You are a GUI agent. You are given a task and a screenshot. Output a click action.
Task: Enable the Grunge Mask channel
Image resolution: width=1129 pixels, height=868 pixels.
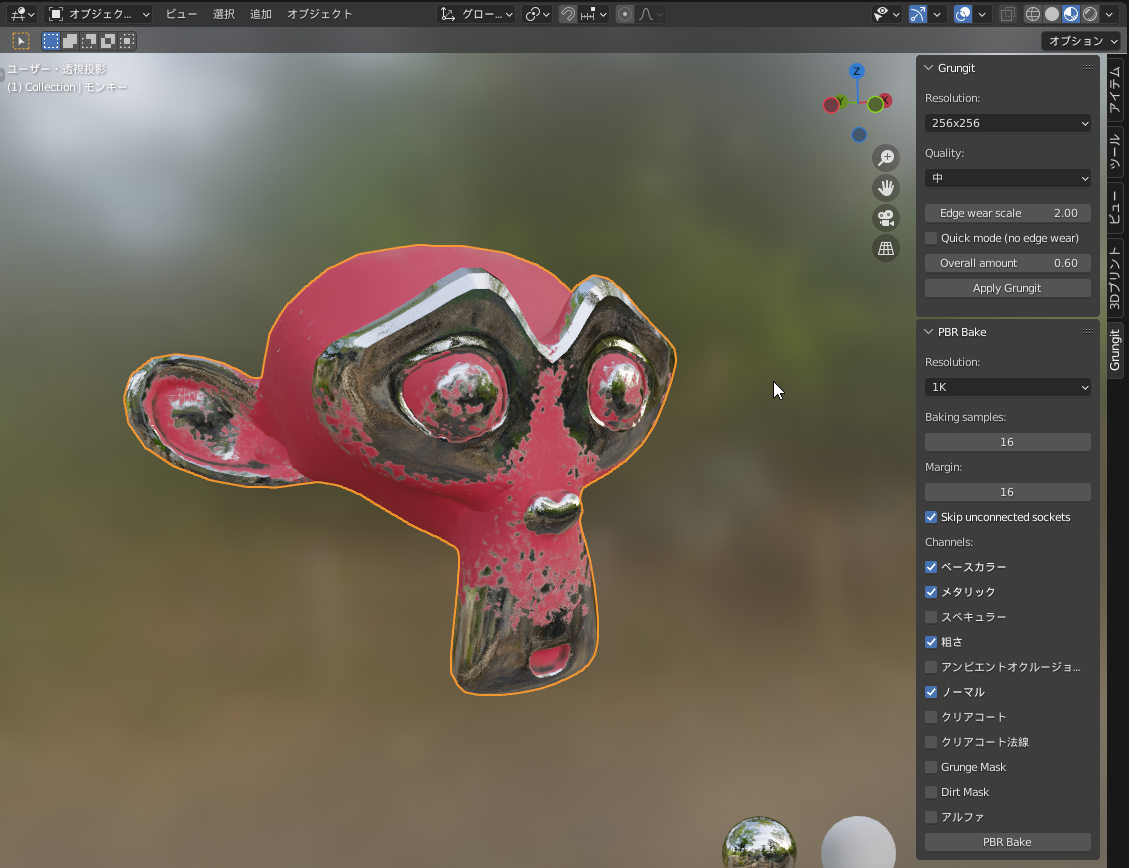(x=931, y=767)
